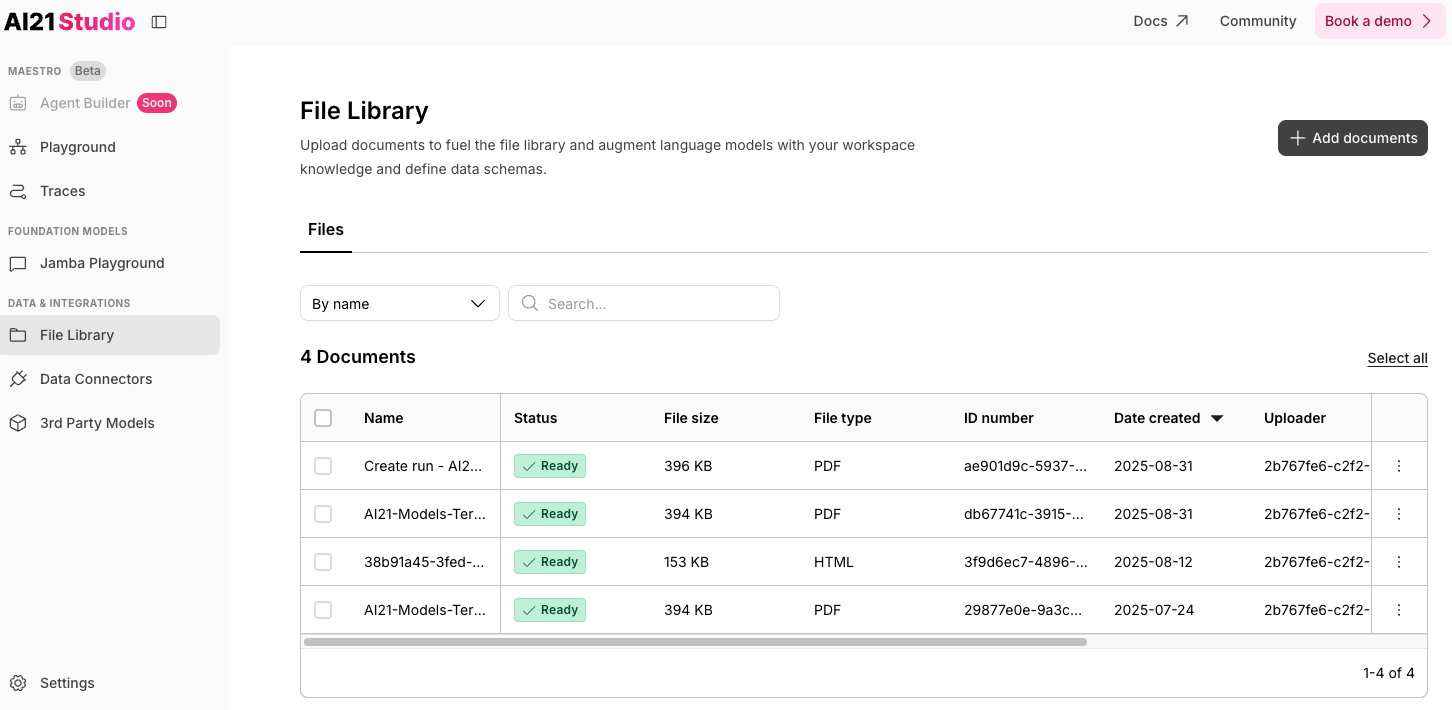Viewport: 1452px width, 710px height.
Task: Click the File Library folder icon
Action: 18,335
